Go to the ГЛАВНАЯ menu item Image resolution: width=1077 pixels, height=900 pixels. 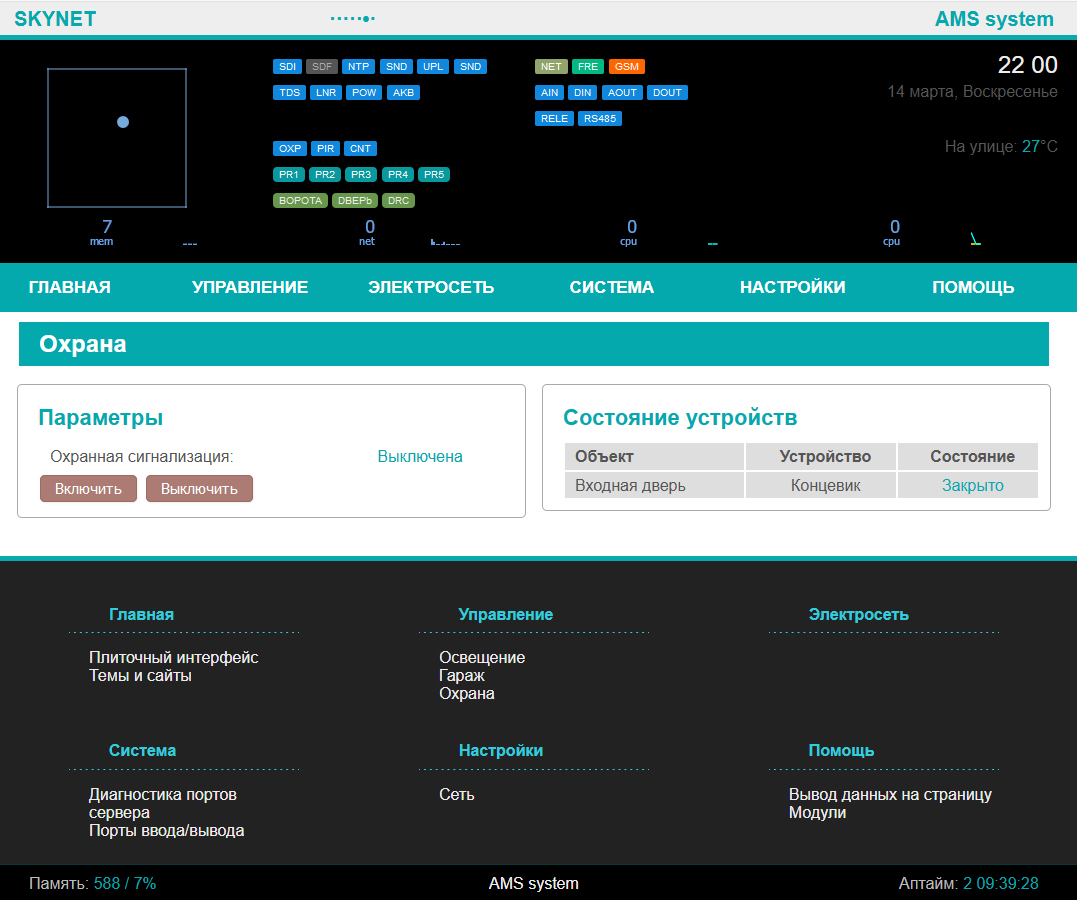pyautogui.click(x=70, y=288)
